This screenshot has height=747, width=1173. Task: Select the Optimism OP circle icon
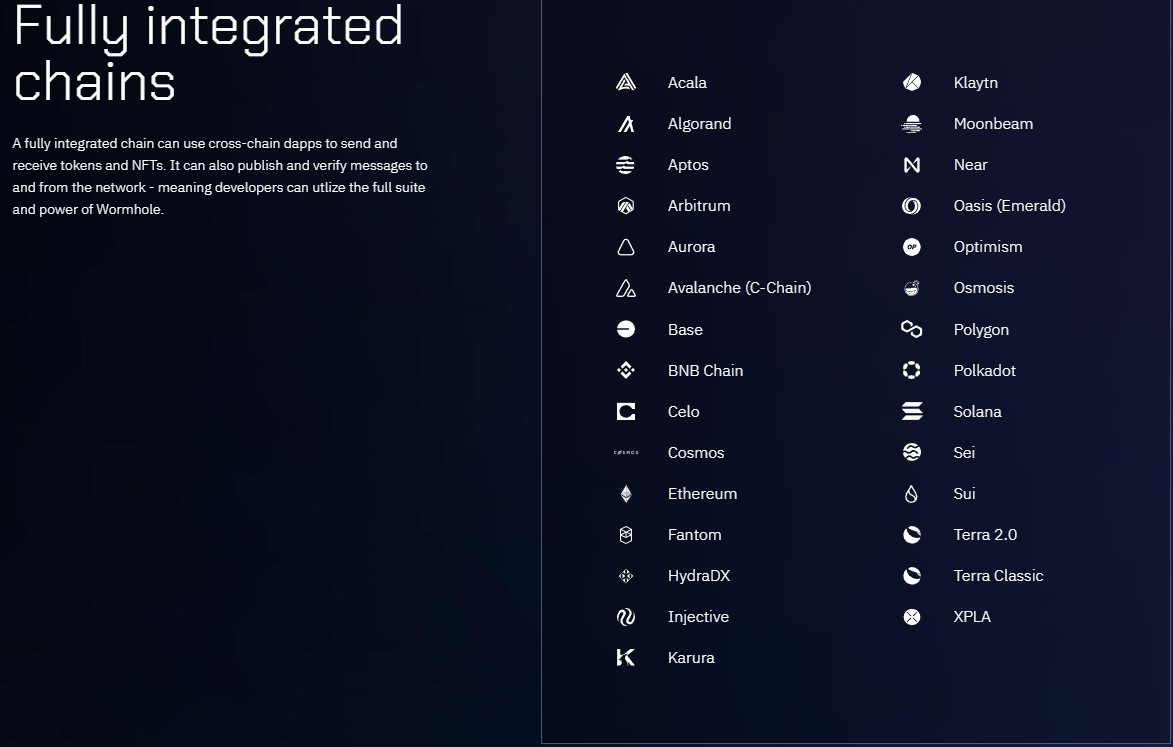point(912,247)
